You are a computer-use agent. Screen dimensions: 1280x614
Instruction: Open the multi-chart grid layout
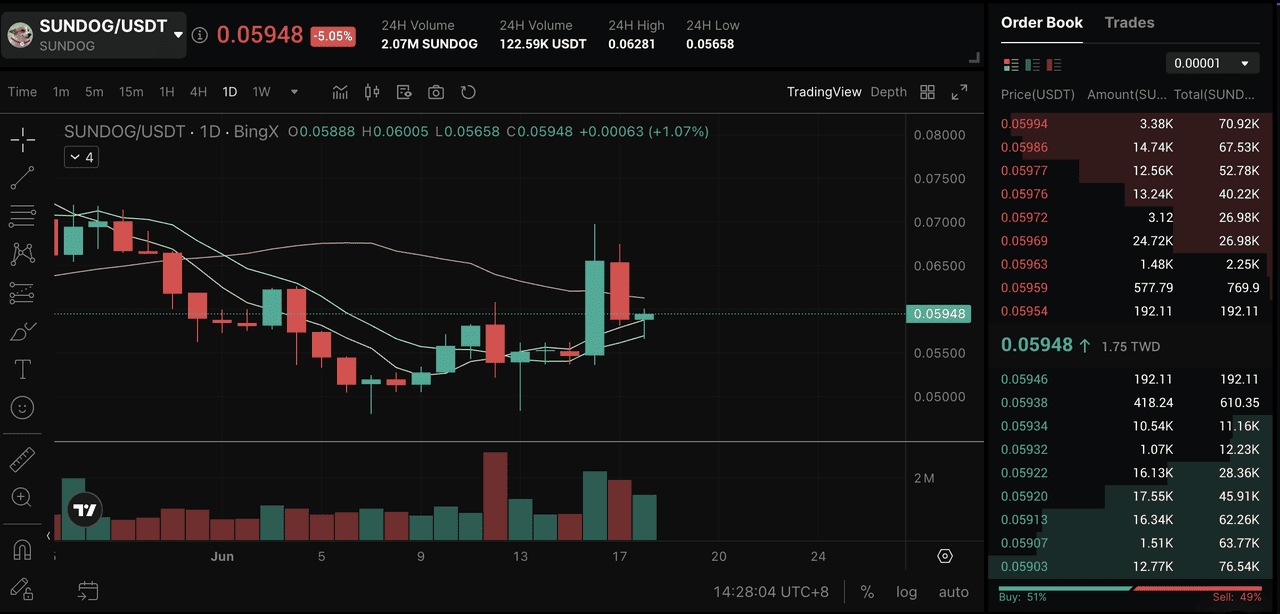click(x=927, y=92)
